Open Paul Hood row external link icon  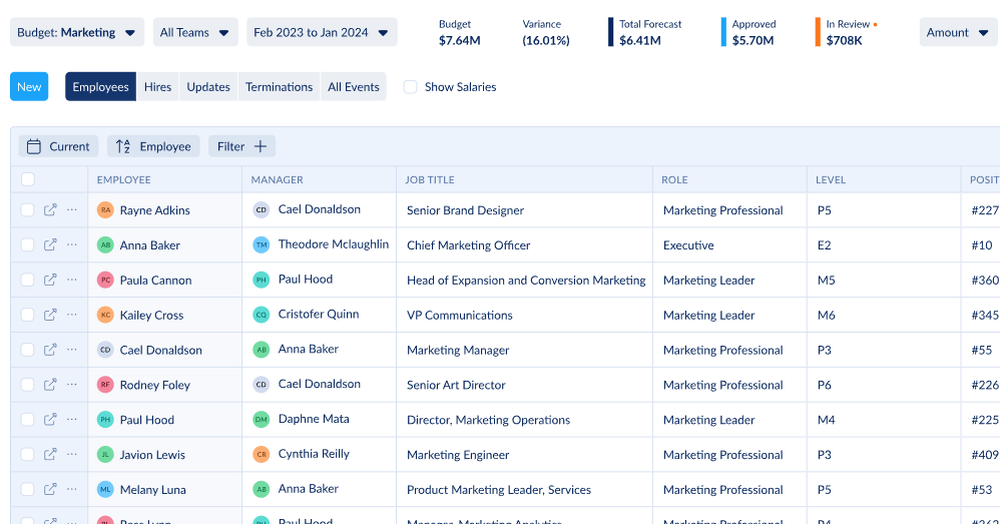[50, 419]
